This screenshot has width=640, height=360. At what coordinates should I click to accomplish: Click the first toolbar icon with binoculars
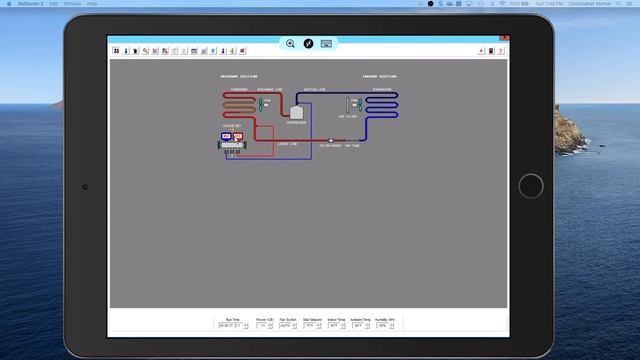pyautogui.click(x=116, y=51)
